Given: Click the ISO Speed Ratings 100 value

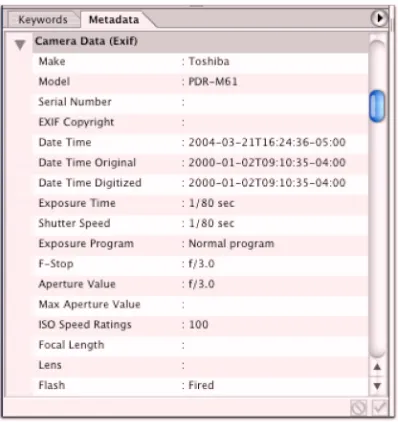Looking at the screenshot, I should tap(198, 325).
